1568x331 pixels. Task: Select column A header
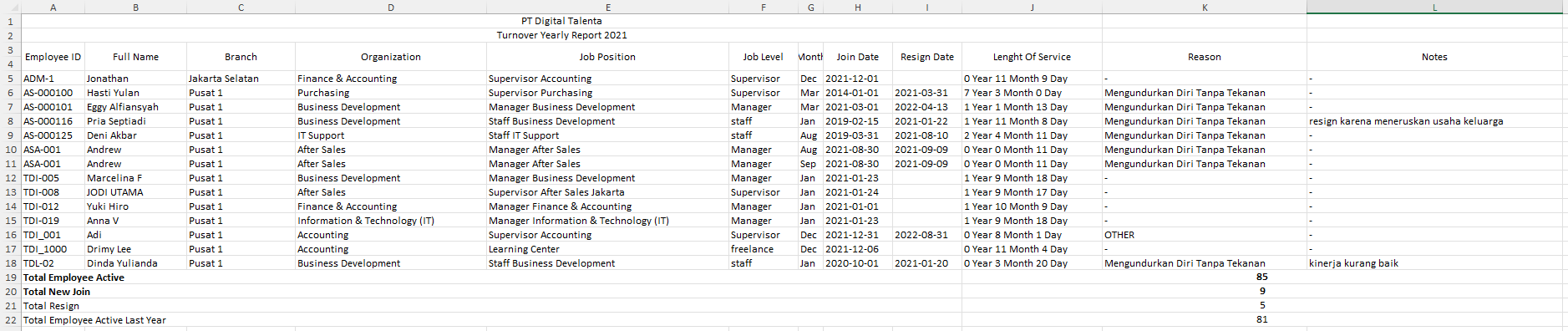[53, 8]
